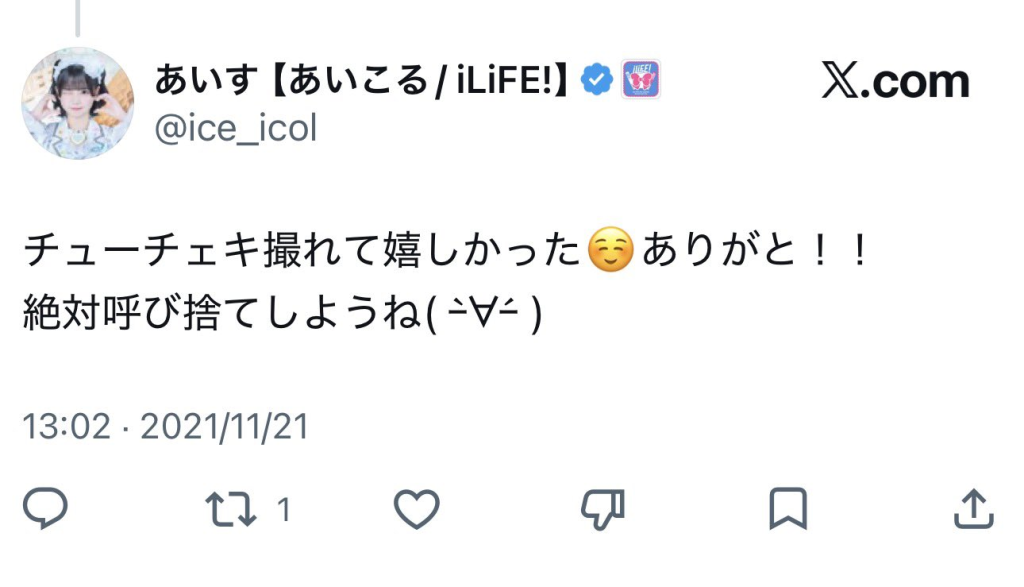Bookmark this tweet
Screen dimensions: 1024x587
tap(787, 509)
